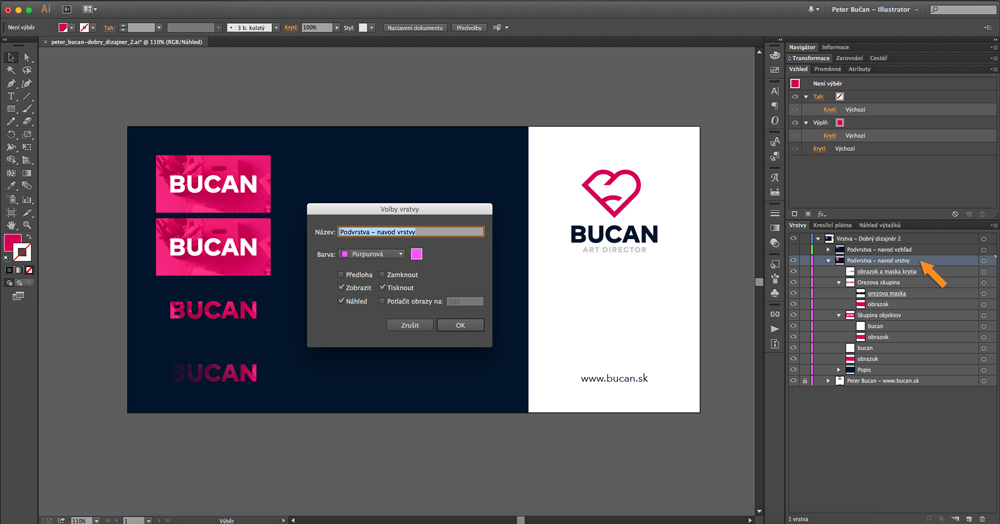Uncheck the Zobrazit checkbox
The width and height of the screenshot is (1000, 524).
click(341, 287)
